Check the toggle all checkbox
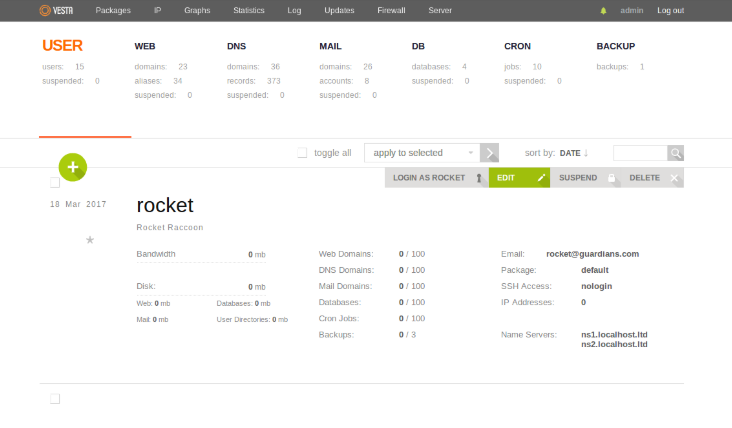Screen dimensions: 732x428 click(302, 153)
